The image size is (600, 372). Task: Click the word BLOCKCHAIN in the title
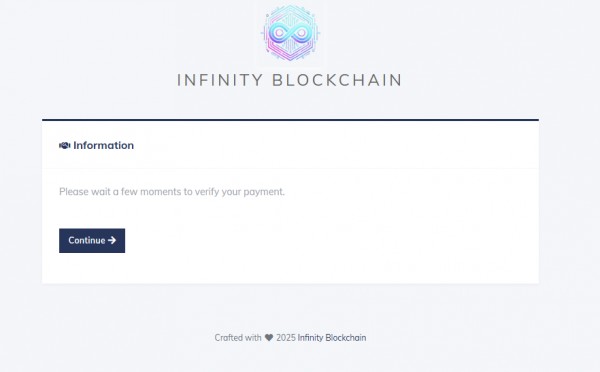click(x=337, y=80)
